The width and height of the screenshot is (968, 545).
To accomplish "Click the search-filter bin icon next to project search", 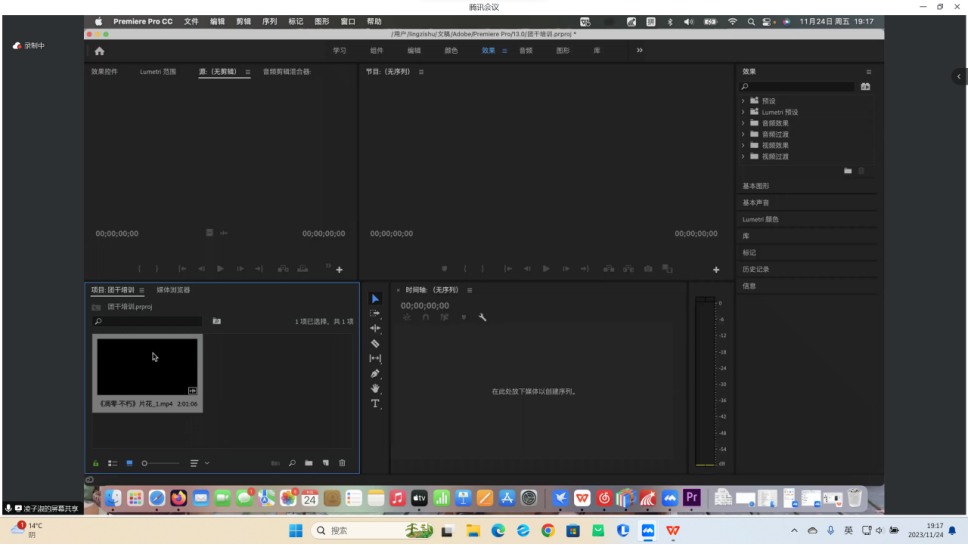I will [x=217, y=321].
